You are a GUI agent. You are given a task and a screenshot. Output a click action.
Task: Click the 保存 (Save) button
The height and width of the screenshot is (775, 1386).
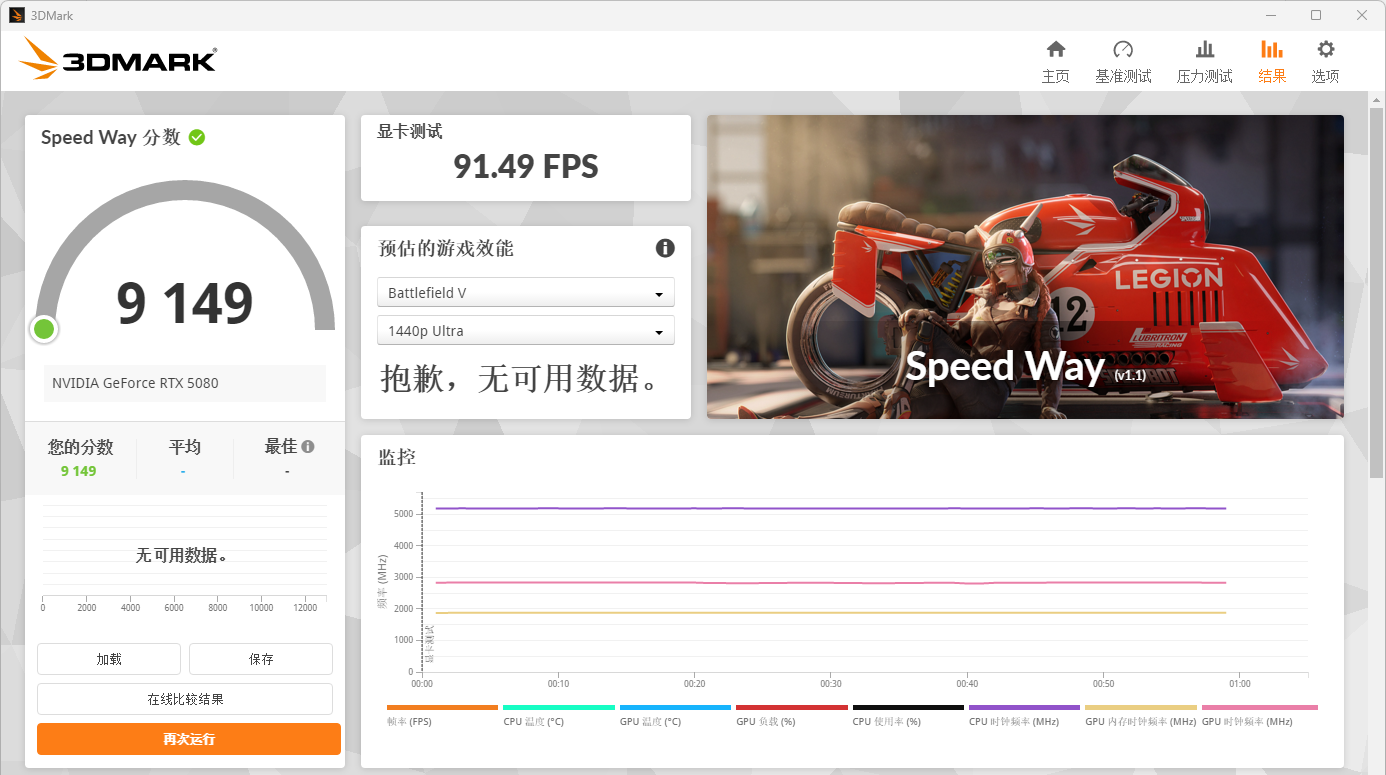click(x=261, y=659)
